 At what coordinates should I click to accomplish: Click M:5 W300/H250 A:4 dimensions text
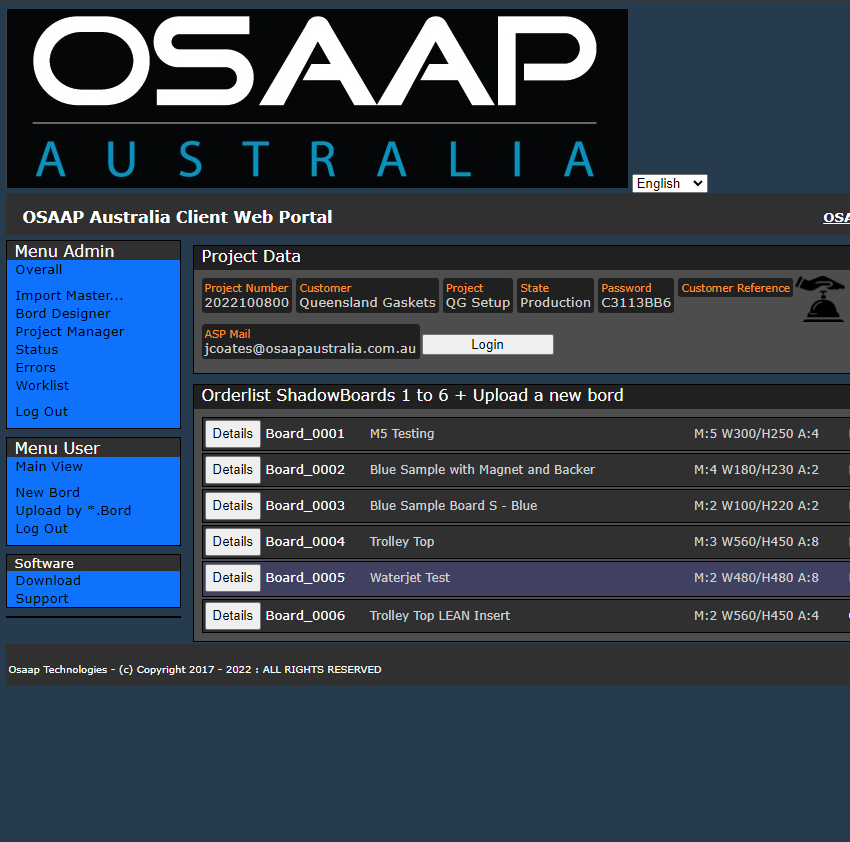click(x=756, y=434)
